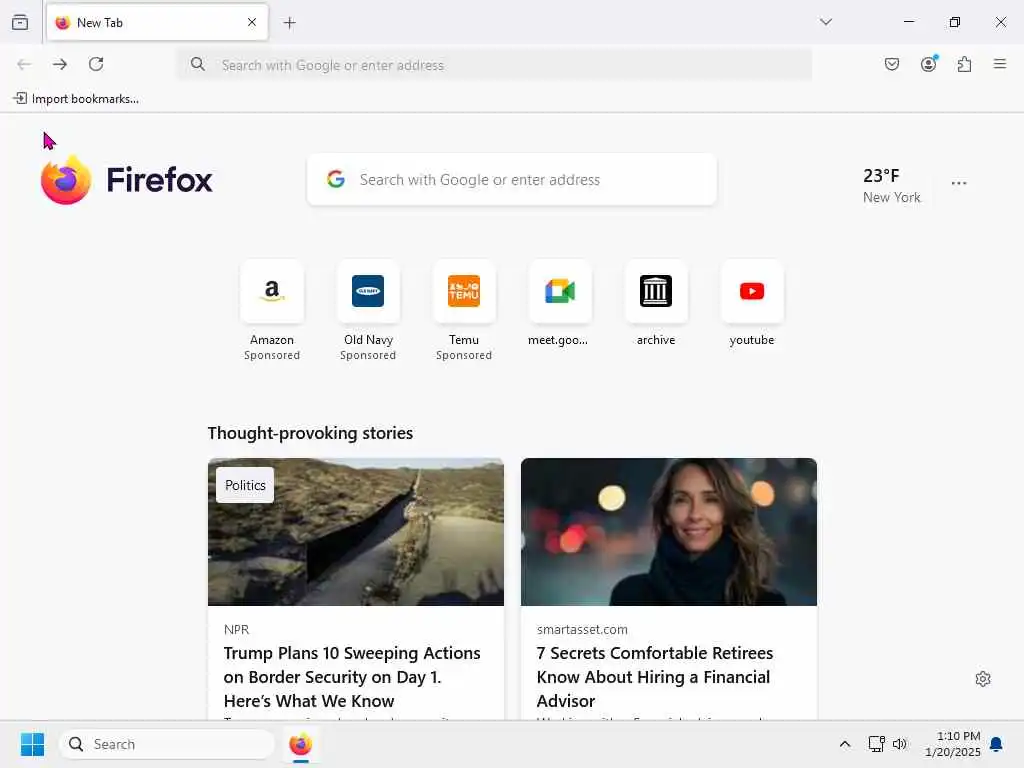Open the Amazon sponsored shortcut
Viewport: 1024px width, 768px height.
click(272, 310)
